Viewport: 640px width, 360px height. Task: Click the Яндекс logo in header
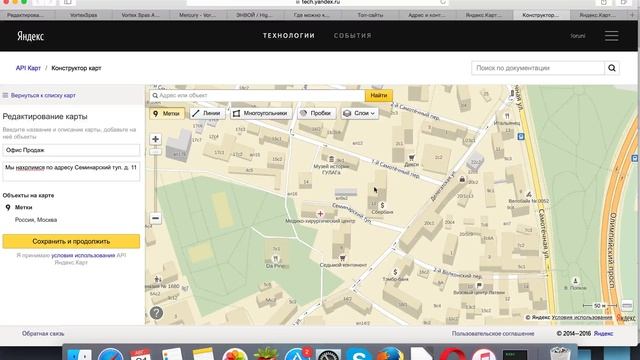30,36
